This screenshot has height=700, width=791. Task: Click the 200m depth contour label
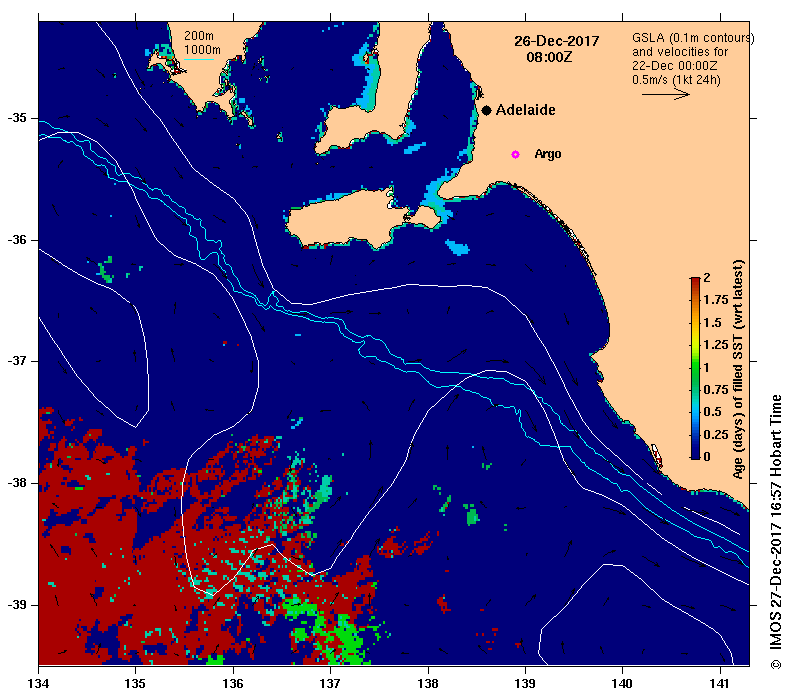click(199, 36)
